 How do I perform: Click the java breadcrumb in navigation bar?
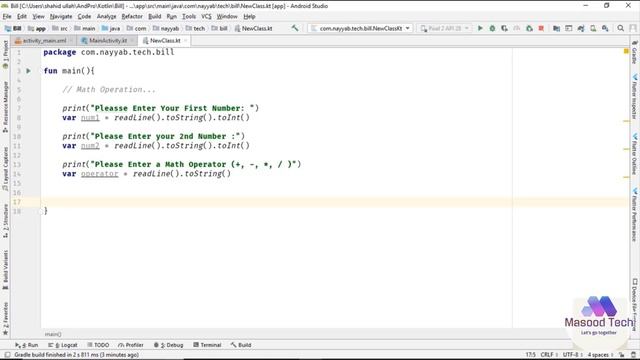(111, 29)
